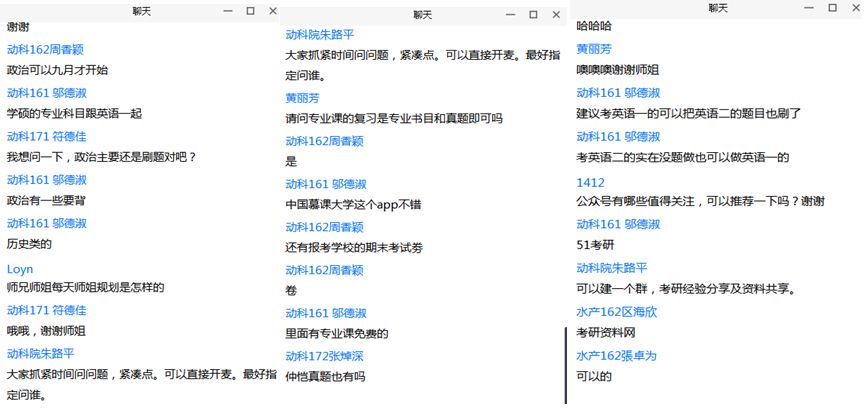Maximize the right chat window

pos(830,8)
